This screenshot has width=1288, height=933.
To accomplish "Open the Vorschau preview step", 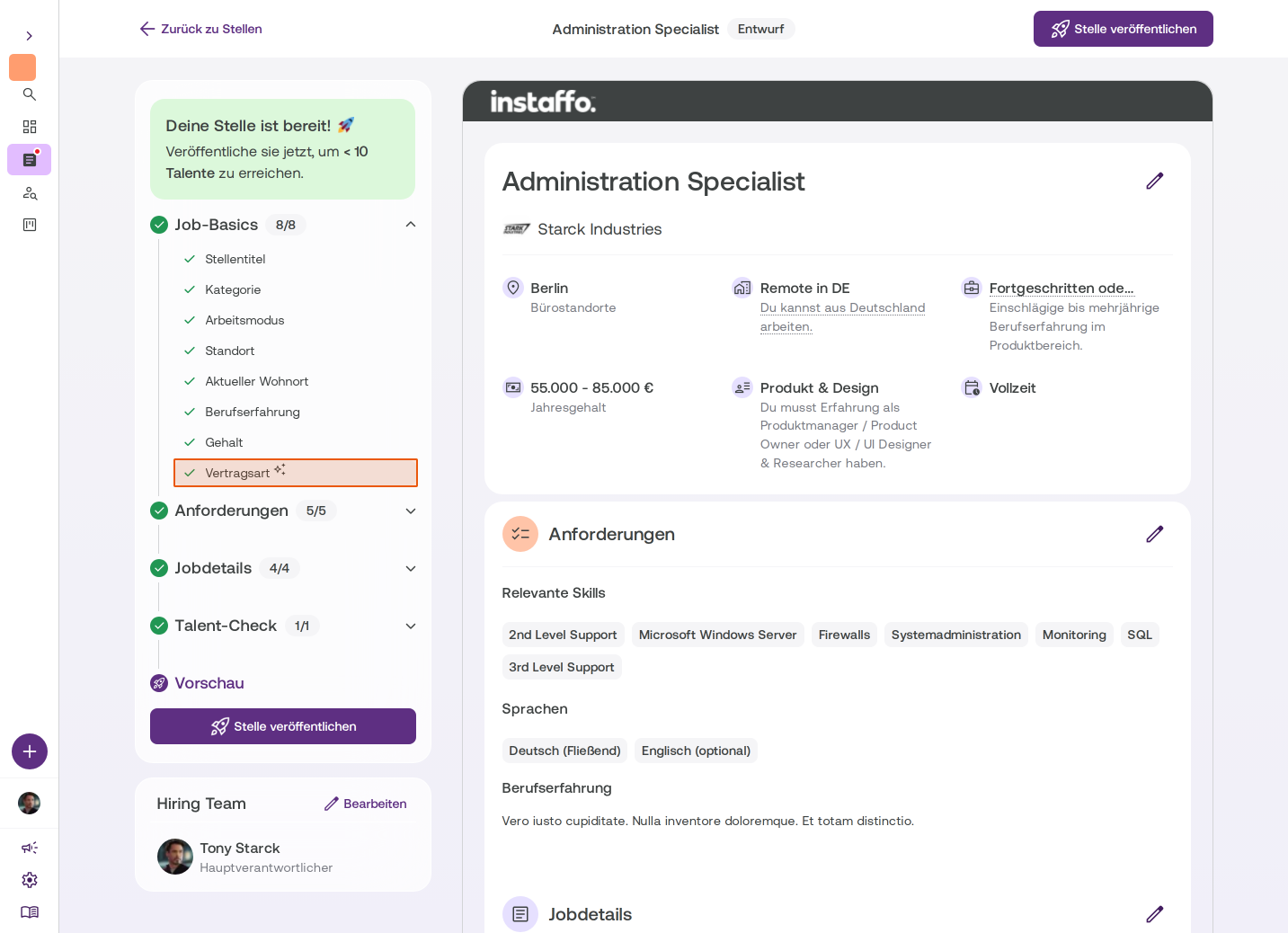I will (209, 683).
